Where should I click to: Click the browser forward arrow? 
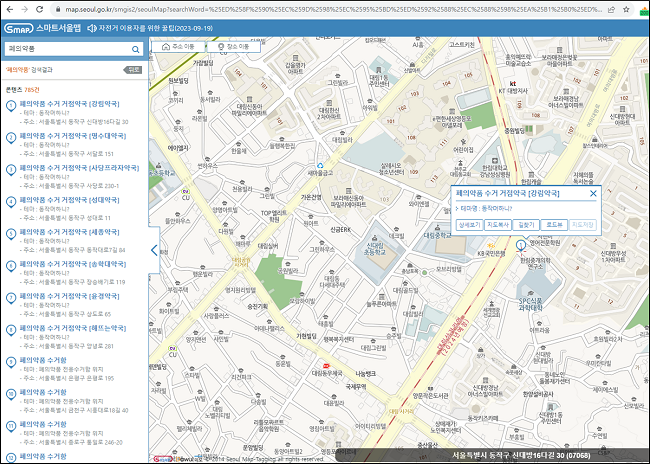(x=24, y=9)
